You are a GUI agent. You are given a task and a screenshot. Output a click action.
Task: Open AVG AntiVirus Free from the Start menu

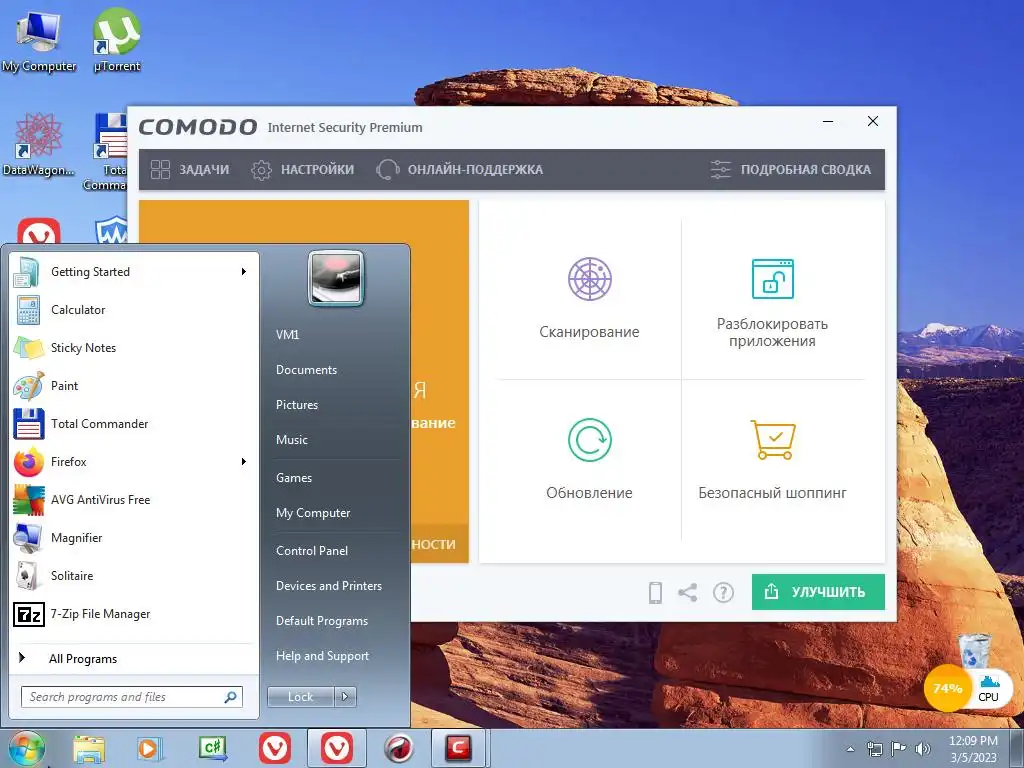(x=133, y=500)
